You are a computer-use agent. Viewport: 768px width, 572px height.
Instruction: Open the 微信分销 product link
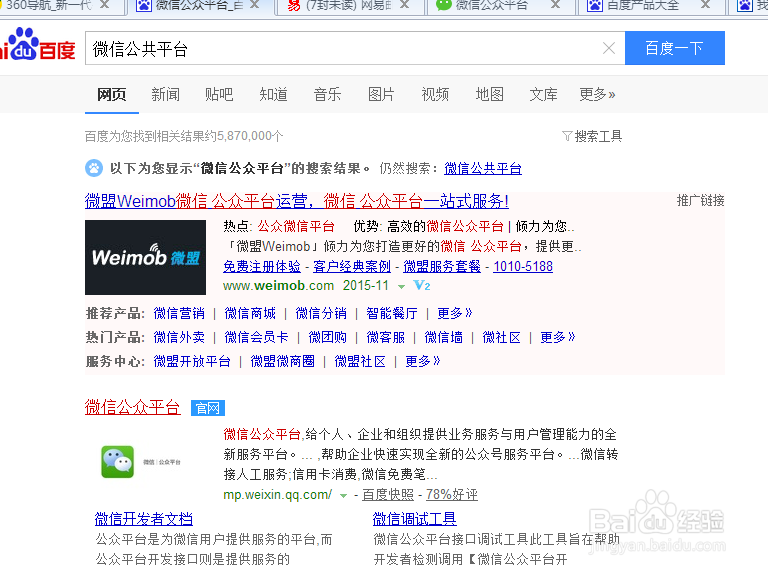pos(321,313)
